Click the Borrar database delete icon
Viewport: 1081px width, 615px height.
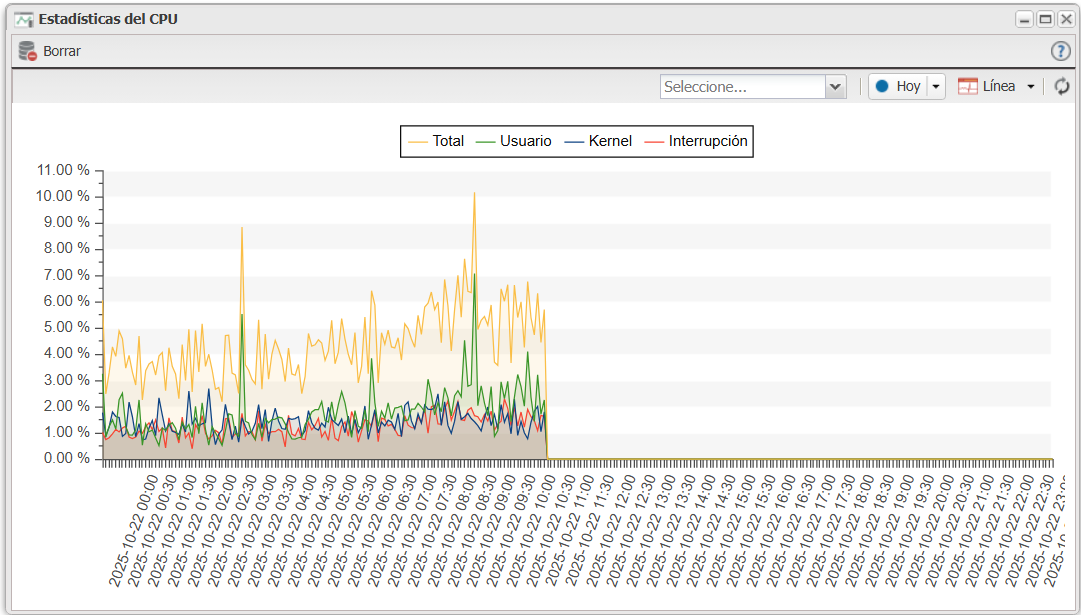click(x=27, y=51)
